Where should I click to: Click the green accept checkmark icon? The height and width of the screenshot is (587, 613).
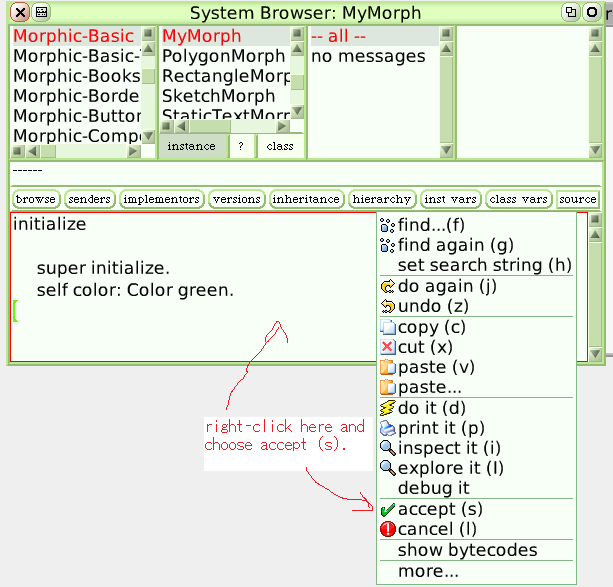388,510
